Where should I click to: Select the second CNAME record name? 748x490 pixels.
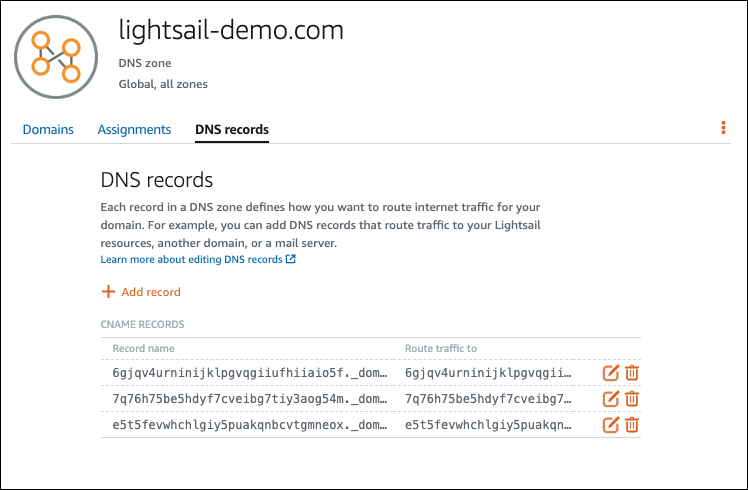[250, 399]
